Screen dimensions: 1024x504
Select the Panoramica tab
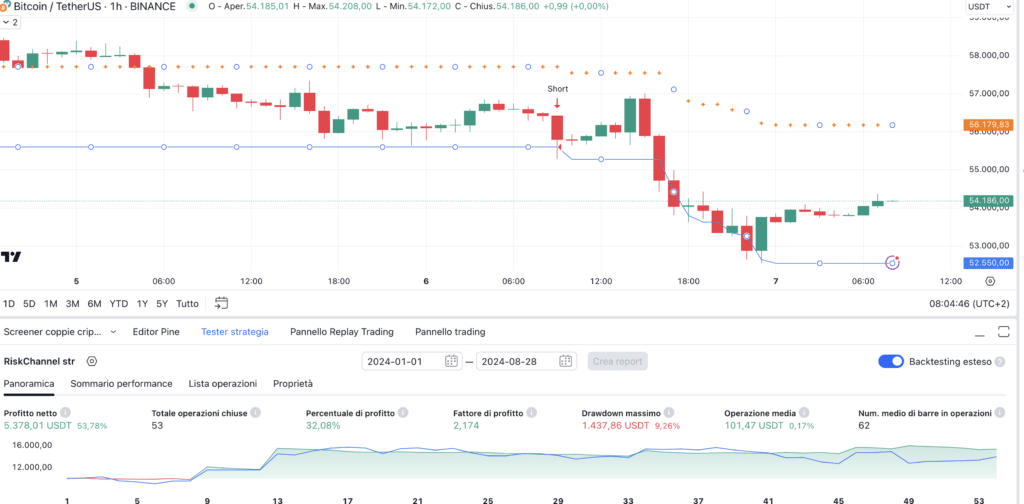[x=29, y=384]
